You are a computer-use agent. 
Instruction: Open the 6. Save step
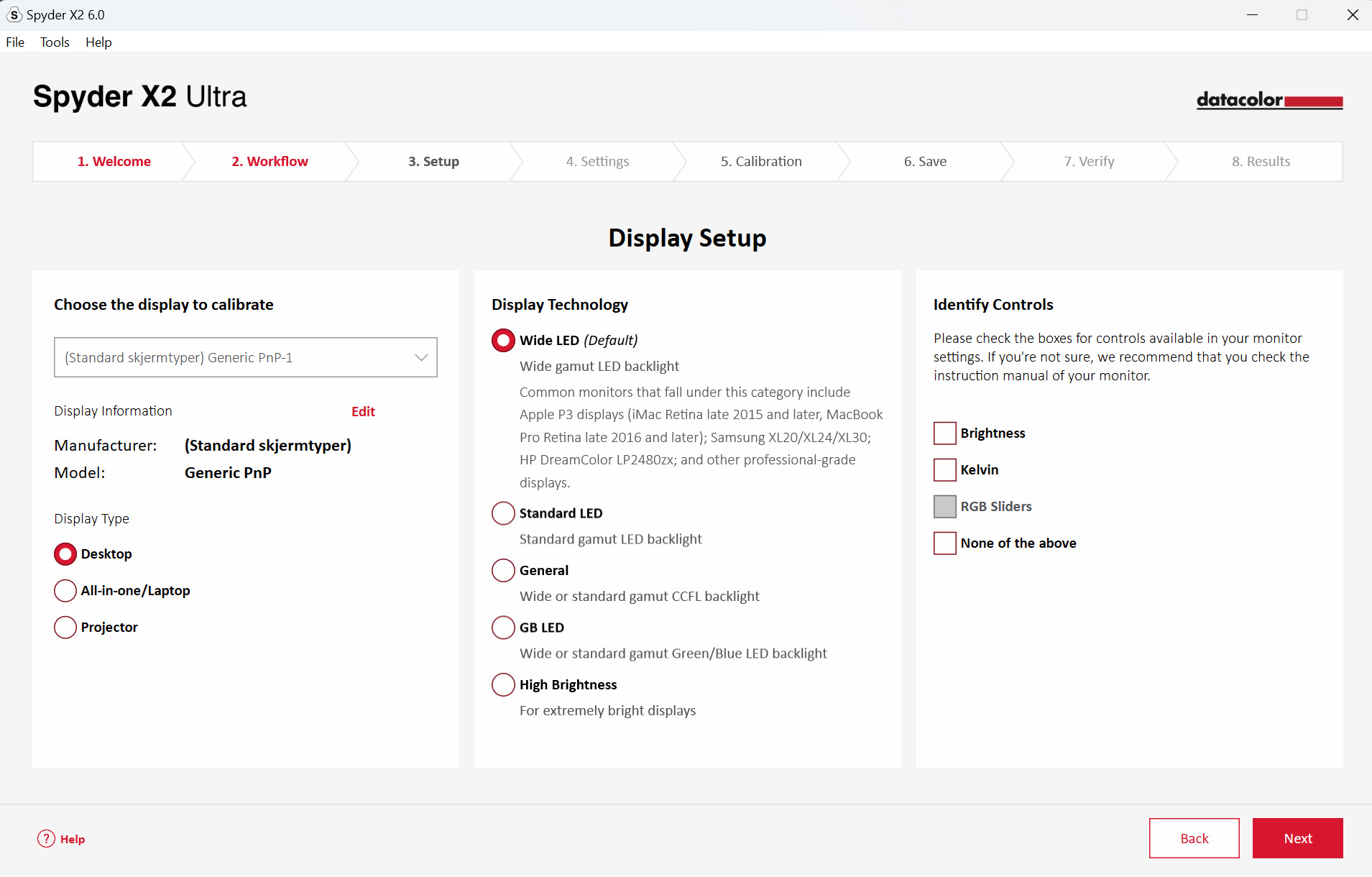(x=925, y=161)
